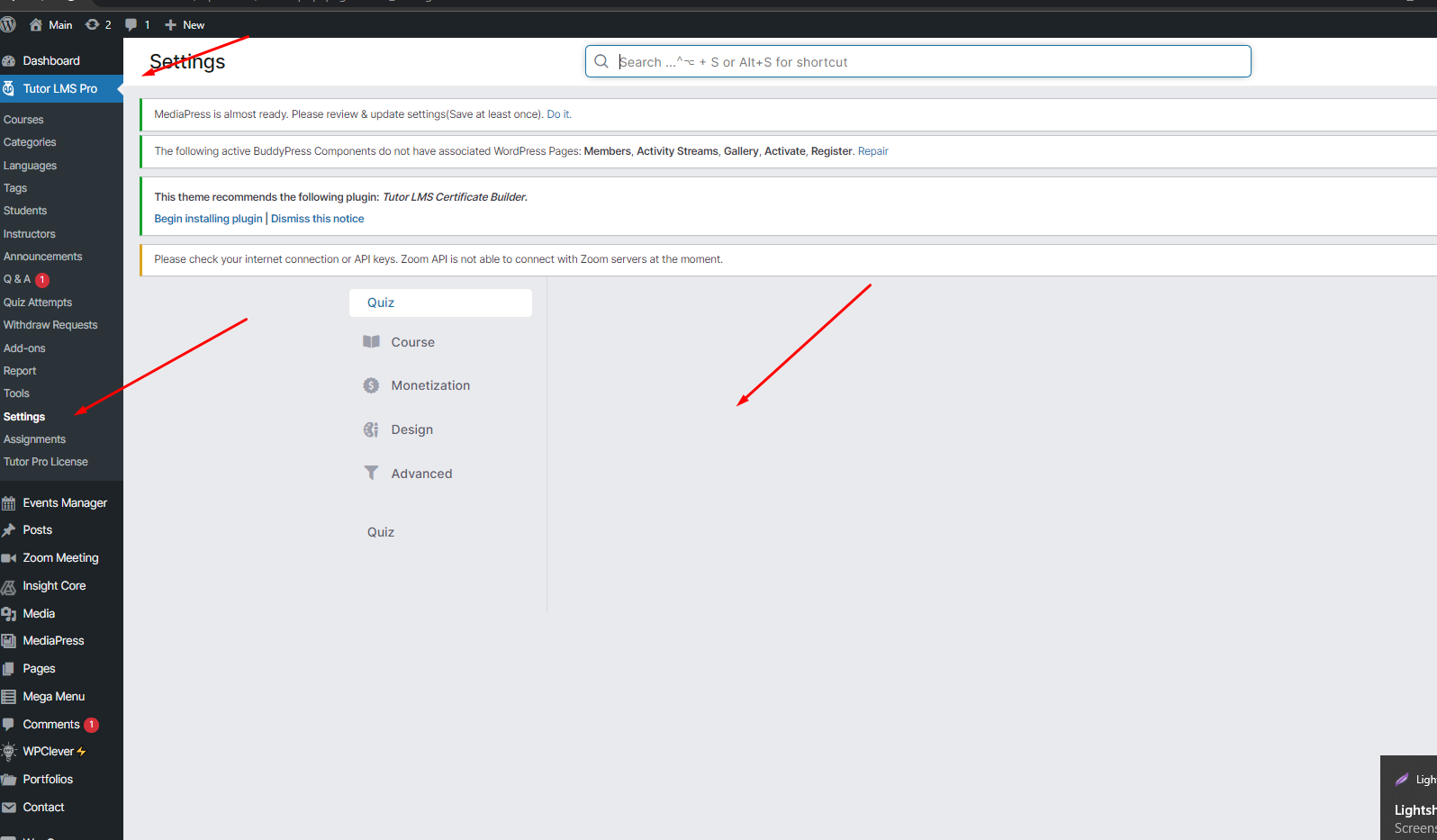Viewport: 1437px width, 840px height.
Task: Click the Posts pushpin icon
Action: [x=9, y=530]
